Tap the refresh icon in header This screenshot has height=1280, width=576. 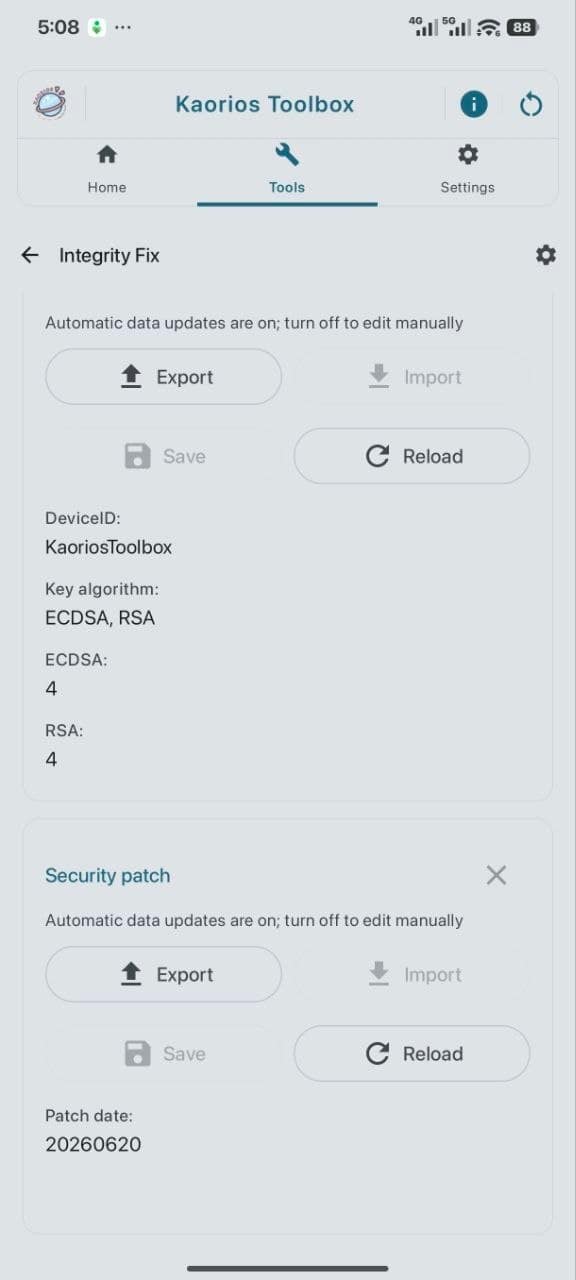pyautogui.click(x=531, y=104)
